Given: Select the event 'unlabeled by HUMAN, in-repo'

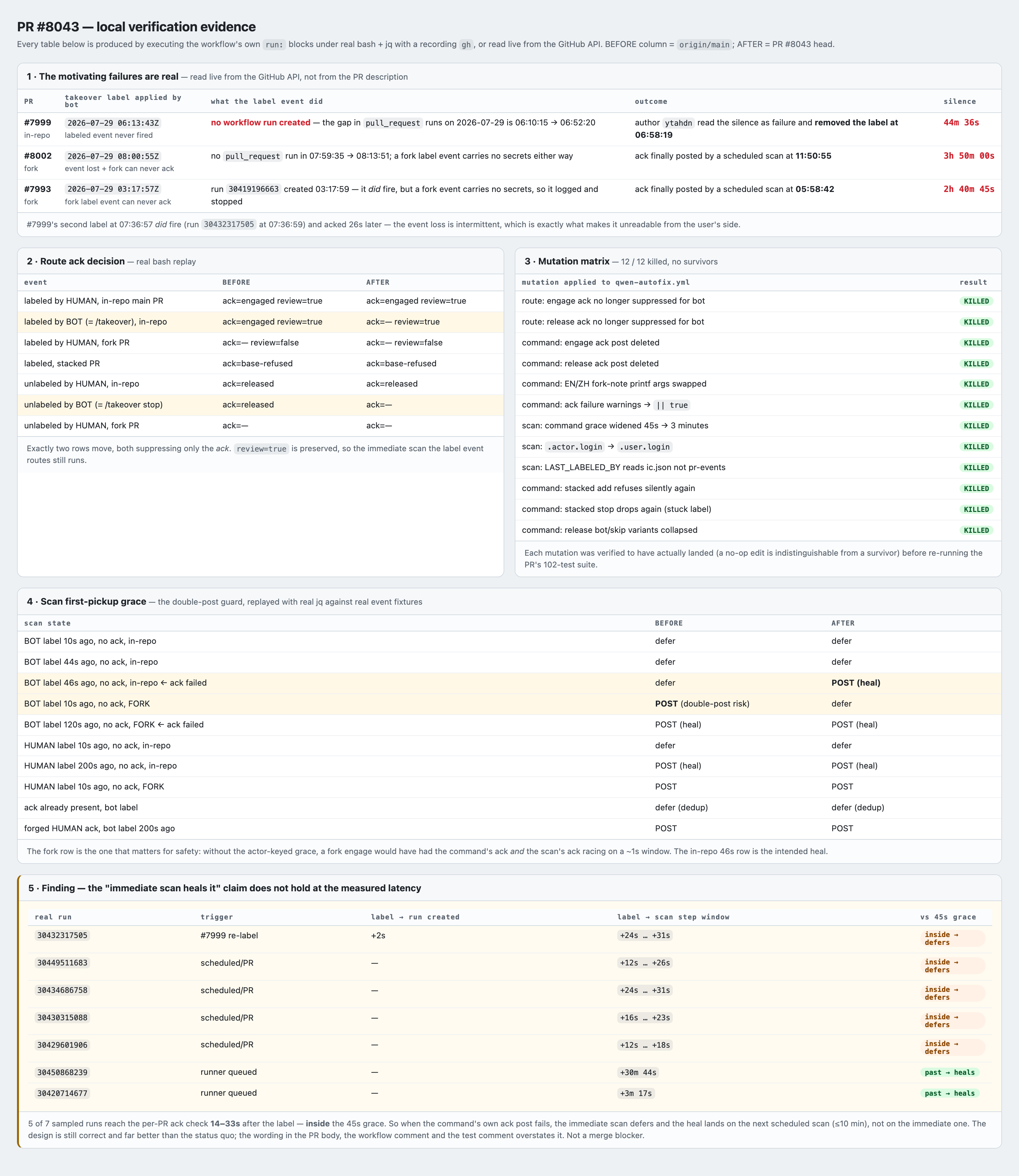Looking at the screenshot, I should pyautogui.click(x=81, y=384).
